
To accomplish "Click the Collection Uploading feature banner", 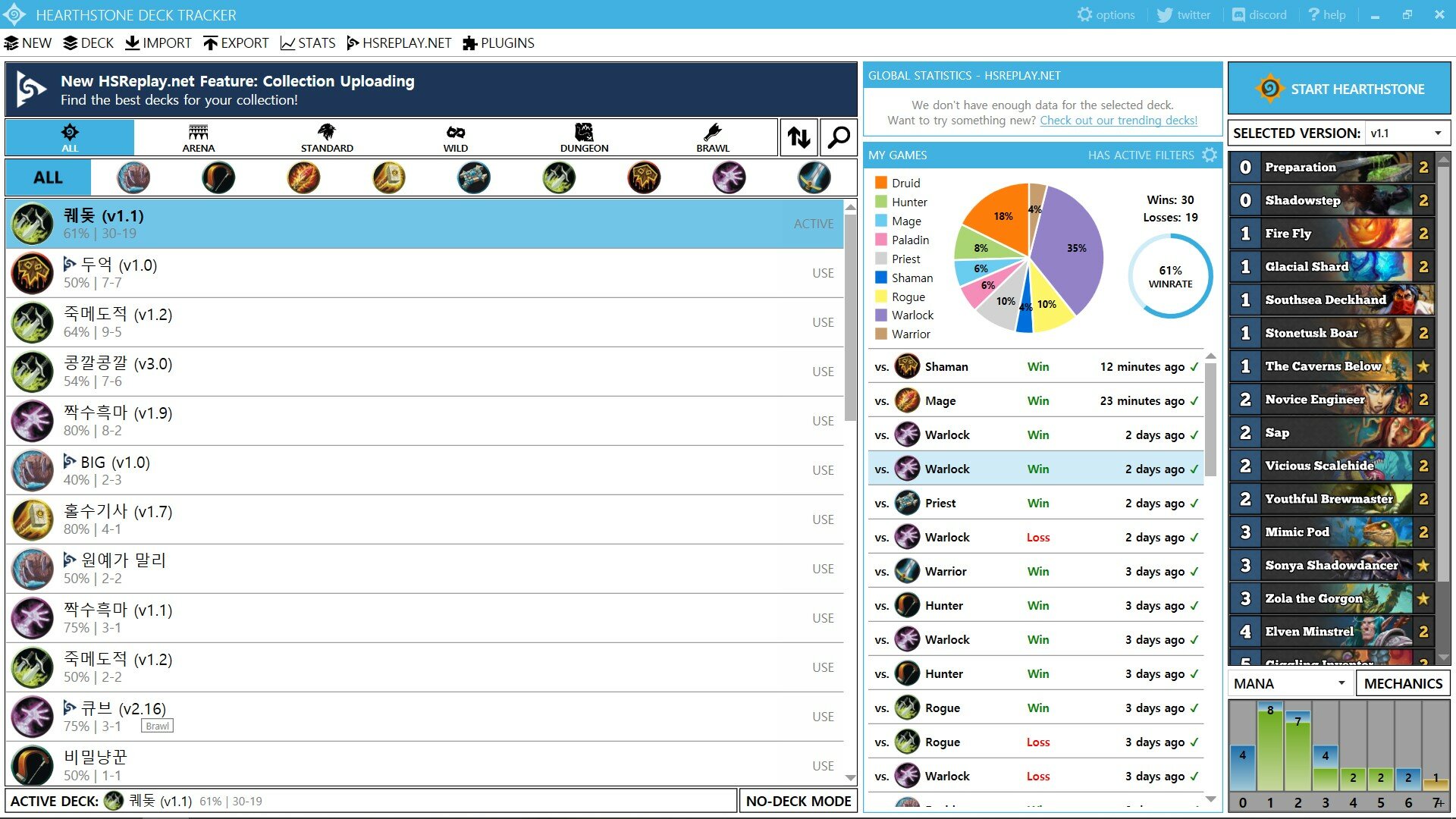I will coord(431,89).
